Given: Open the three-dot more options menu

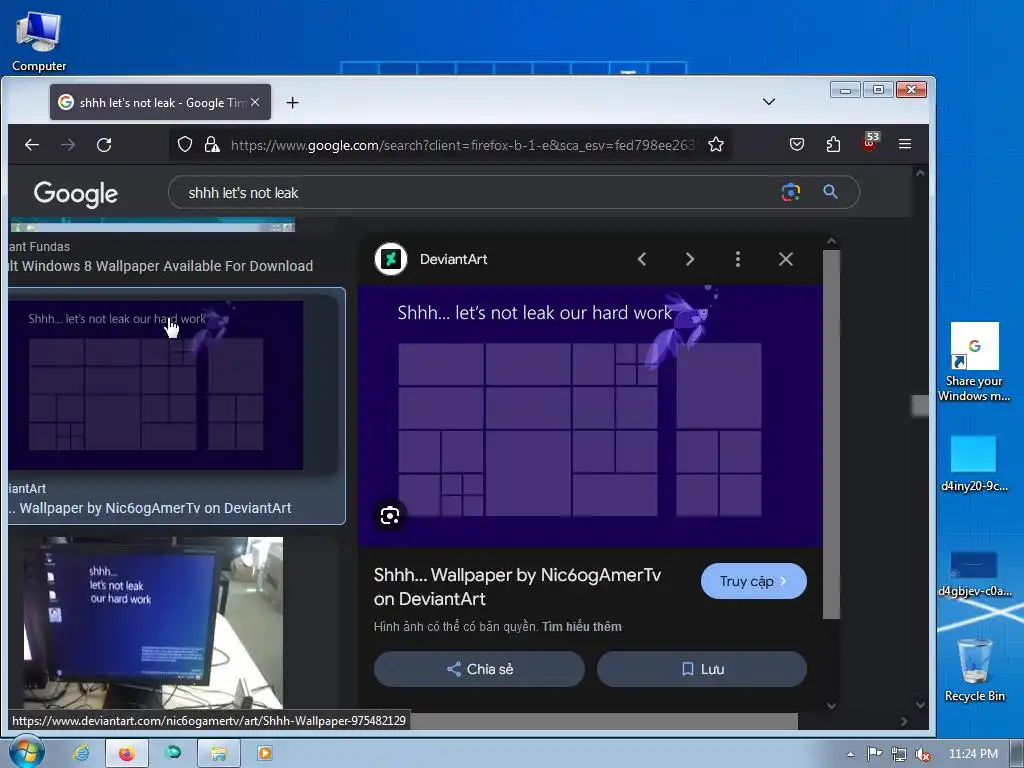Looking at the screenshot, I should coord(738,259).
